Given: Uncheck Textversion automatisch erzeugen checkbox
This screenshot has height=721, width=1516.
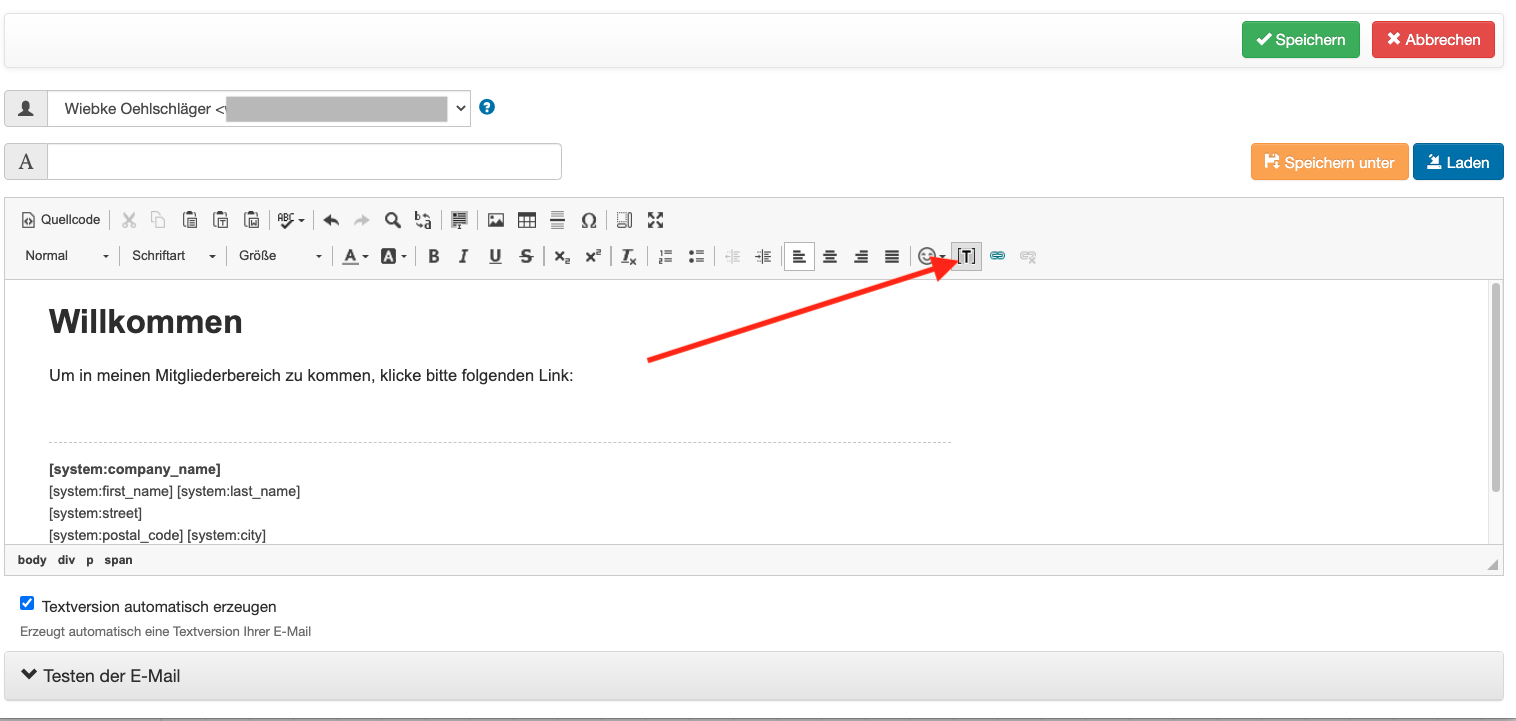Looking at the screenshot, I should (27, 604).
